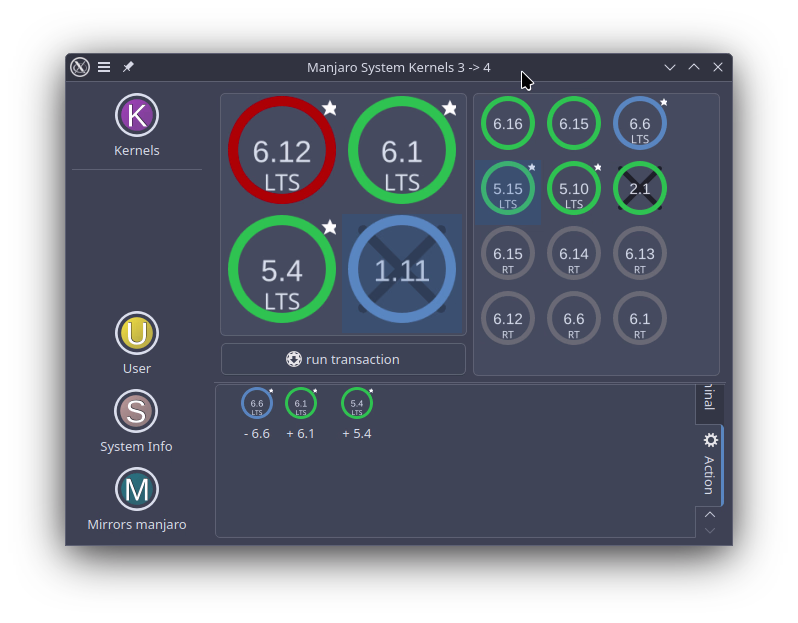The width and height of the screenshot is (798, 623).
Task: Click the down arrow below the Action tab
Action: 710,530
